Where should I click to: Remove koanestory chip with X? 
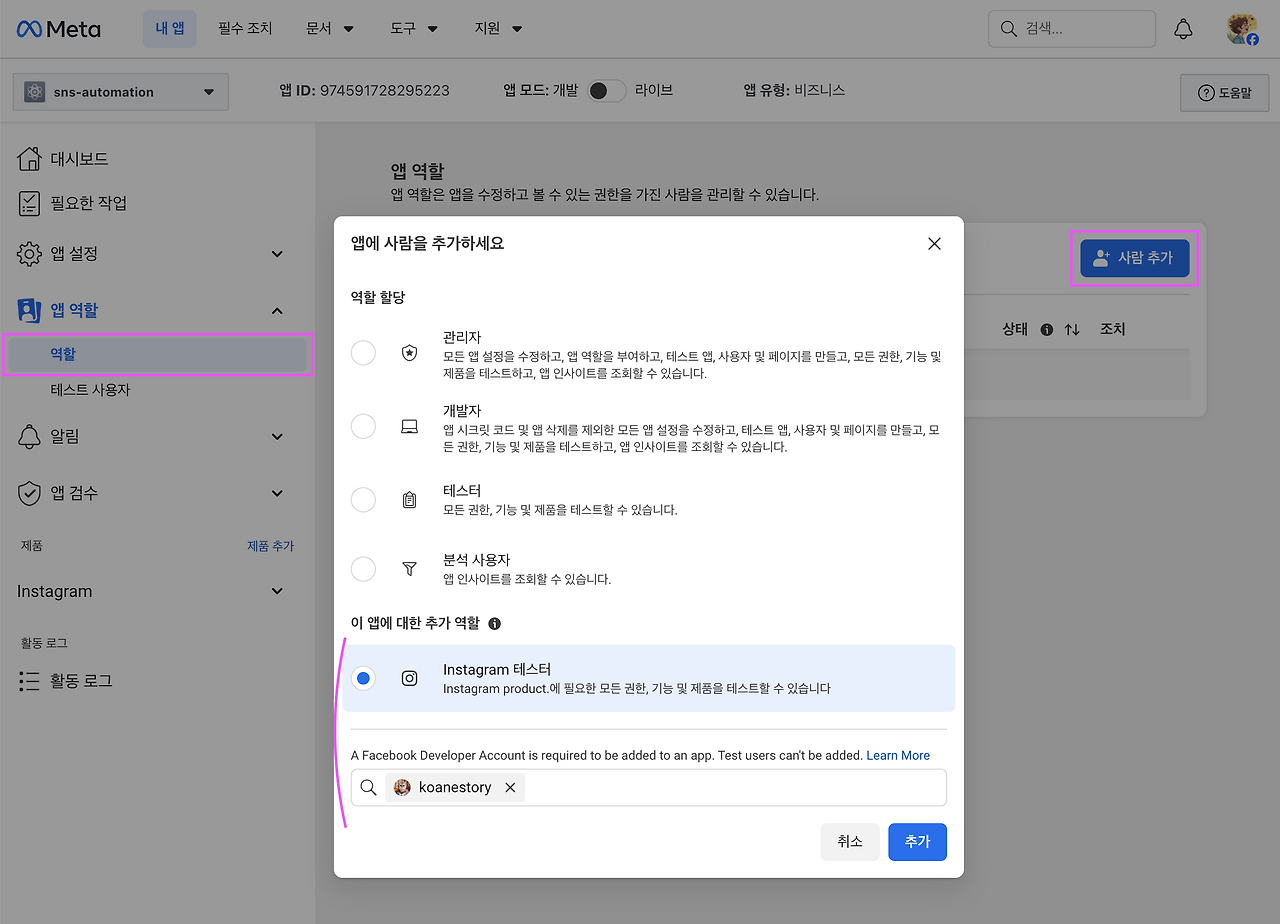(x=510, y=788)
